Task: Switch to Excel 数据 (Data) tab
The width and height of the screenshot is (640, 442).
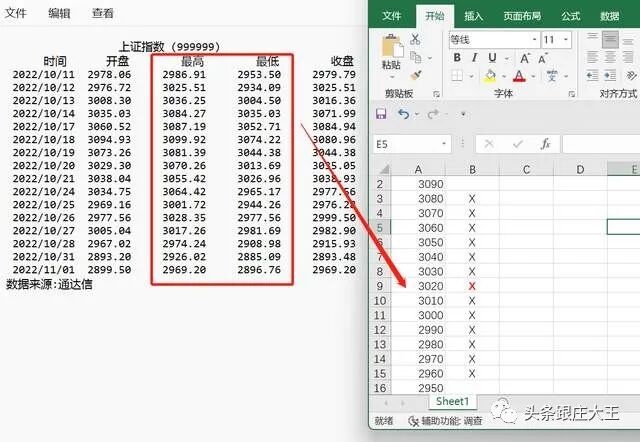Action: 610,16
